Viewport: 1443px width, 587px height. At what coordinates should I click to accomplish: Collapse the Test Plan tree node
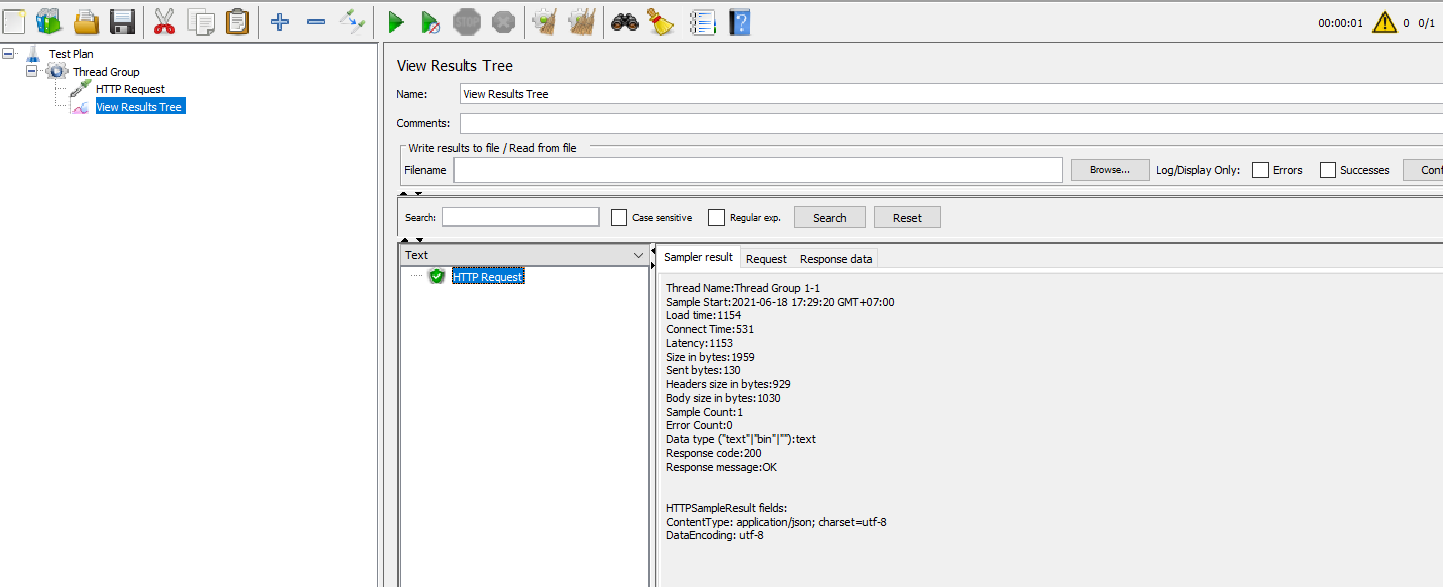coord(9,53)
